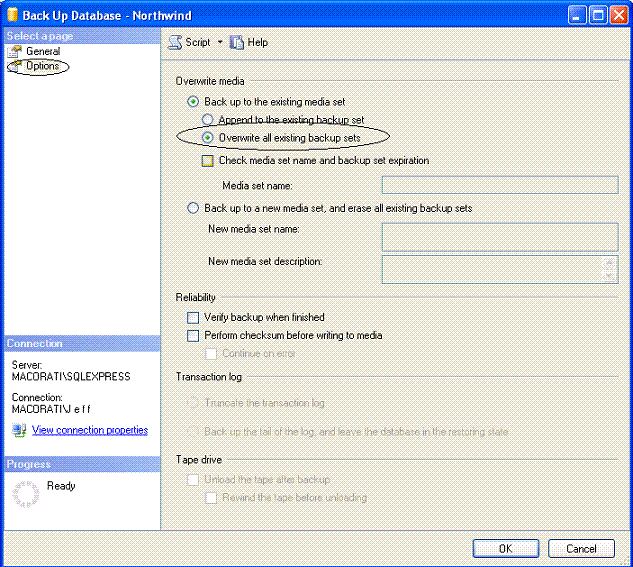Enable Verify backup when finished
The width and height of the screenshot is (633, 567).
193,318
